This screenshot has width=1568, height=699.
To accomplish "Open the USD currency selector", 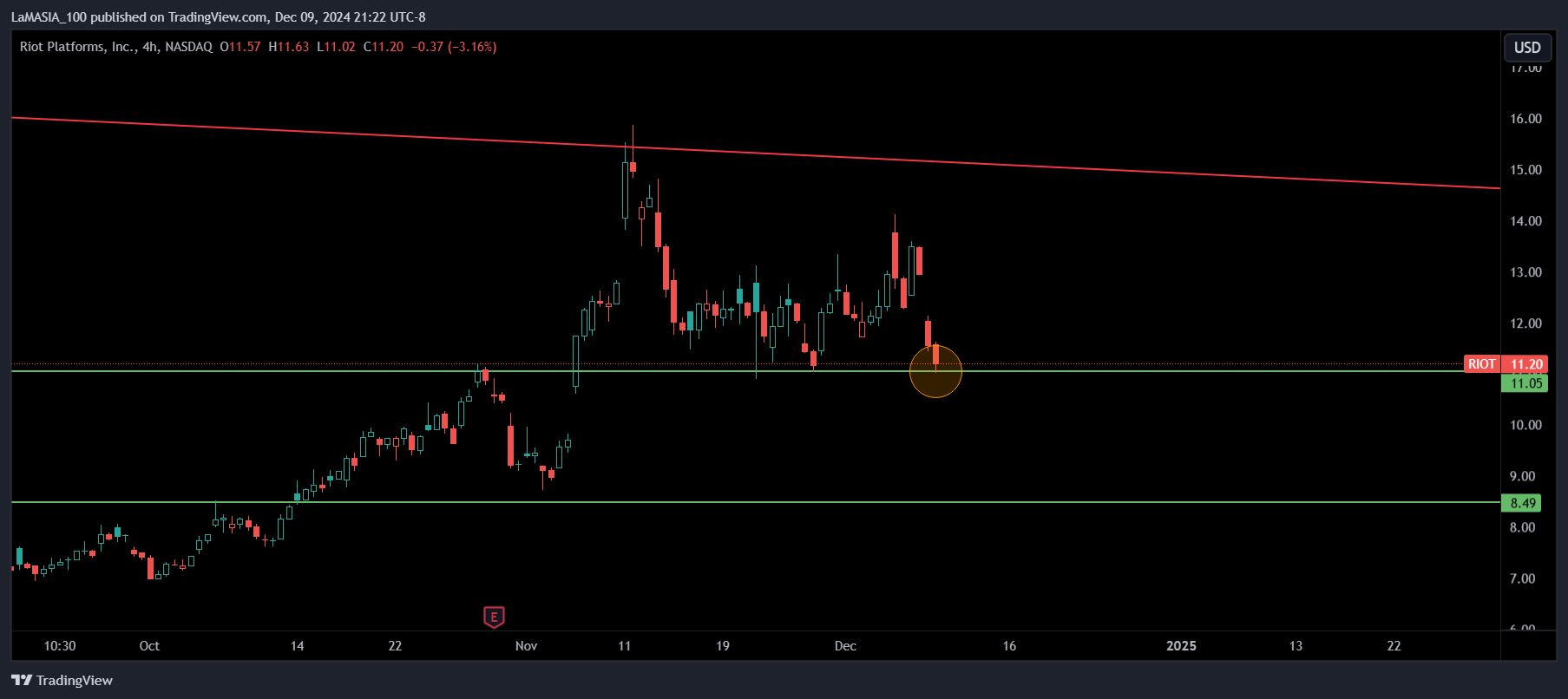I will coord(1527,48).
